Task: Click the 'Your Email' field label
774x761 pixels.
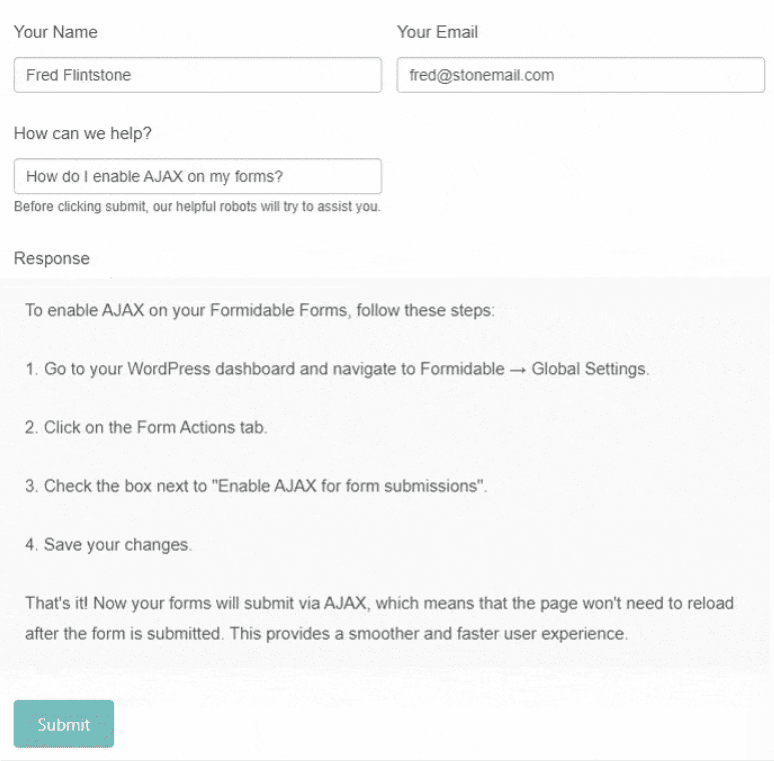Action: pyautogui.click(x=437, y=32)
